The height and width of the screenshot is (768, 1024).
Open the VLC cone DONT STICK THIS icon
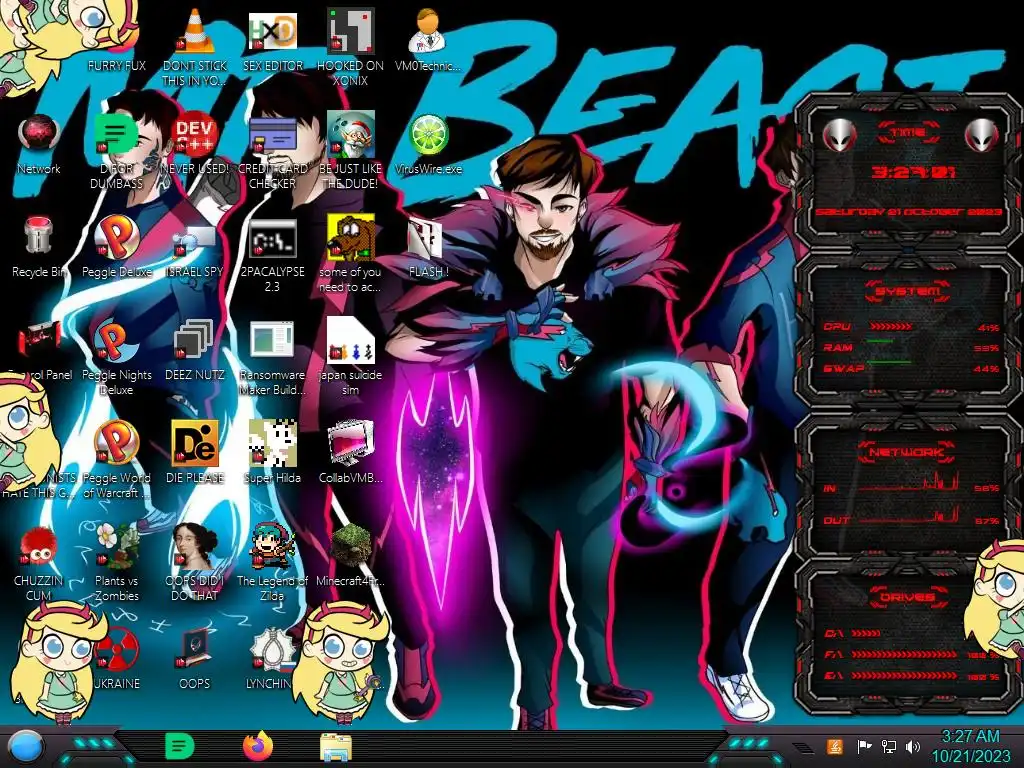pos(195,31)
